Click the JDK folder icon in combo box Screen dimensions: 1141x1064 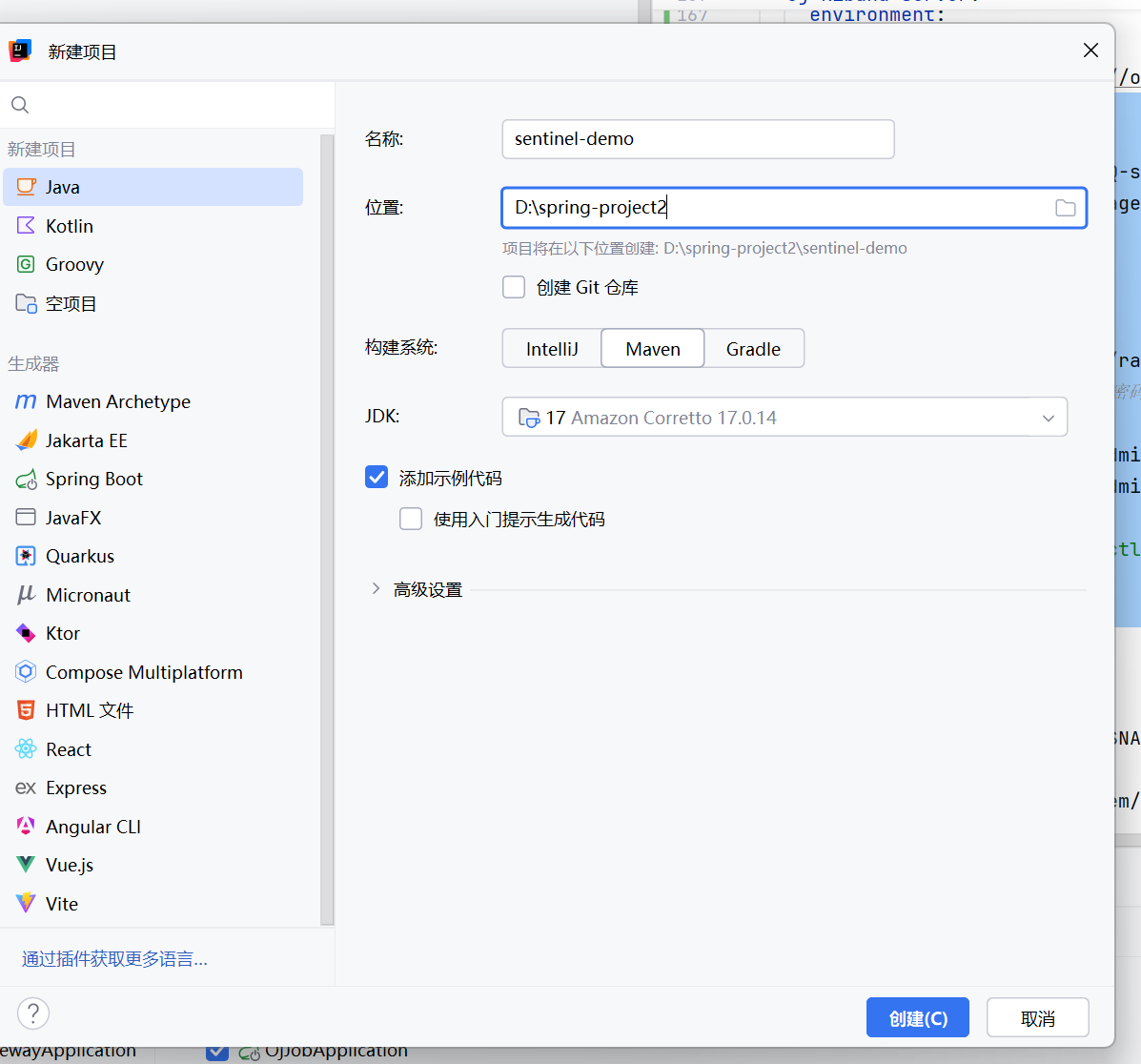coord(529,418)
